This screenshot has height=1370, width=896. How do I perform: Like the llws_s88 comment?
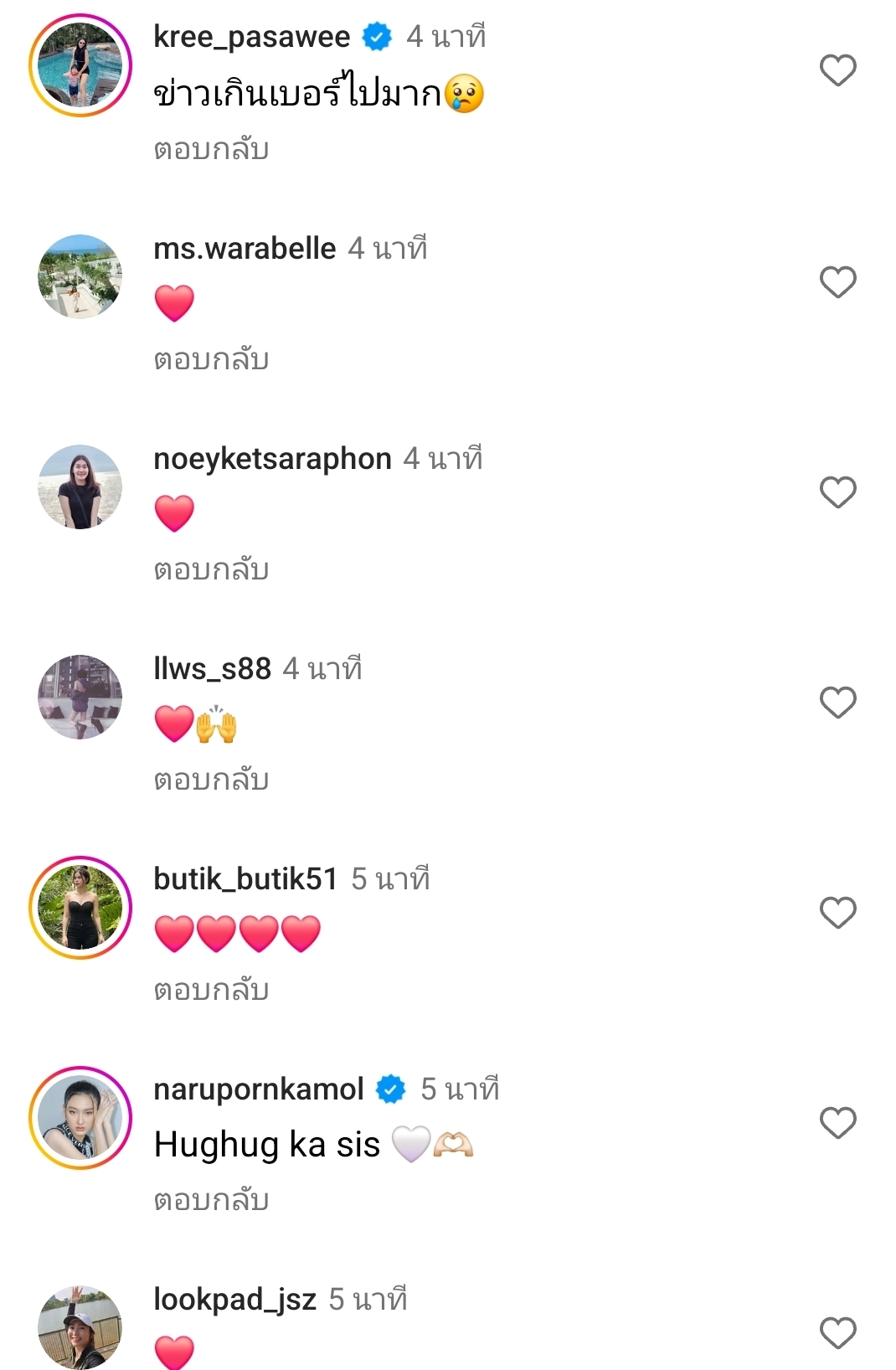(837, 703)
